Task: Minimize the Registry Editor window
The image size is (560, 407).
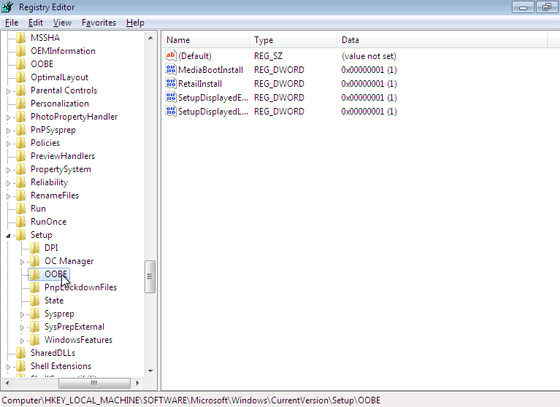Action: point(523,7)
